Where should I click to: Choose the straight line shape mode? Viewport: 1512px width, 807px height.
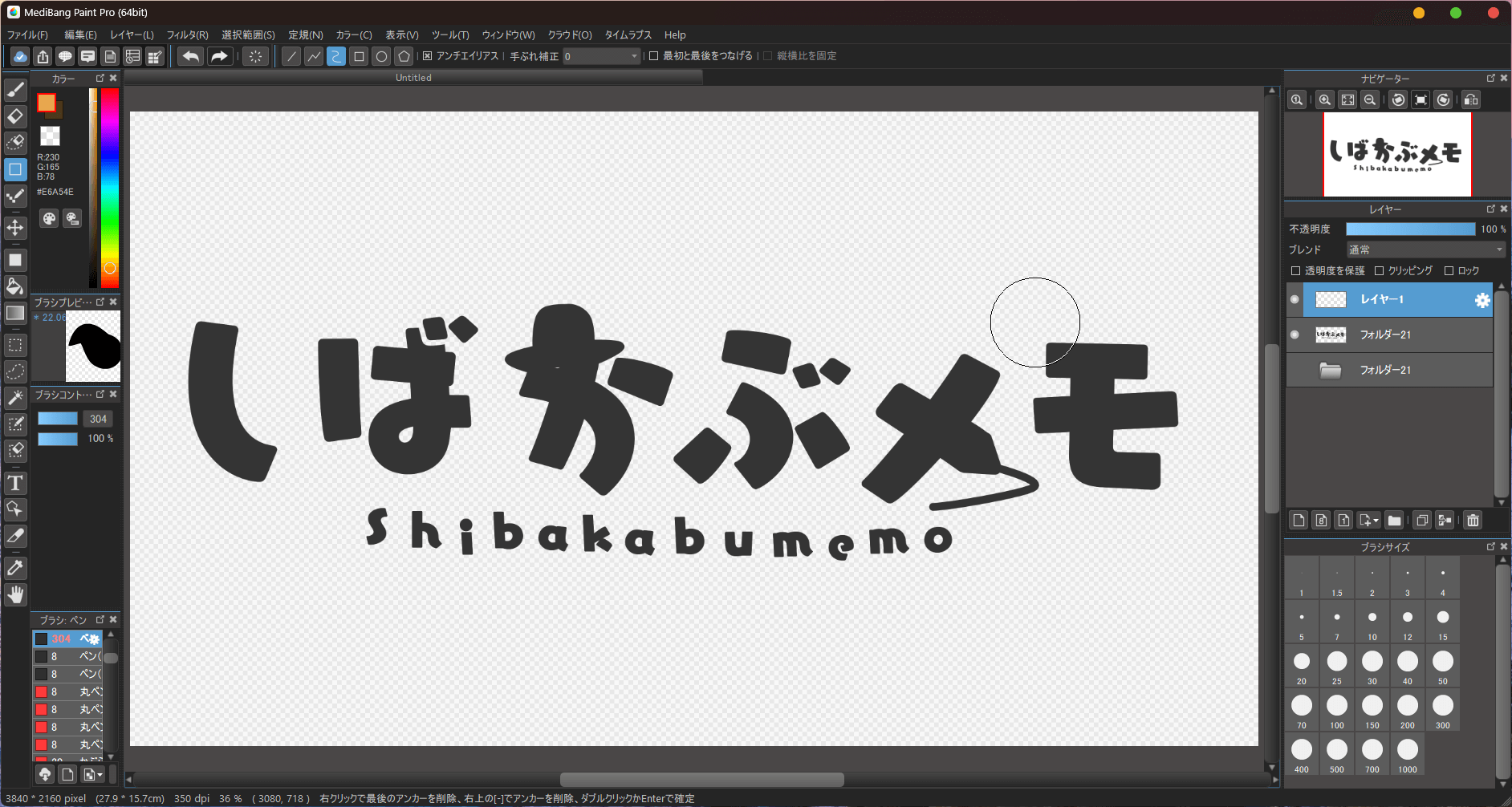pyautogui.click(x=291, y=56)
